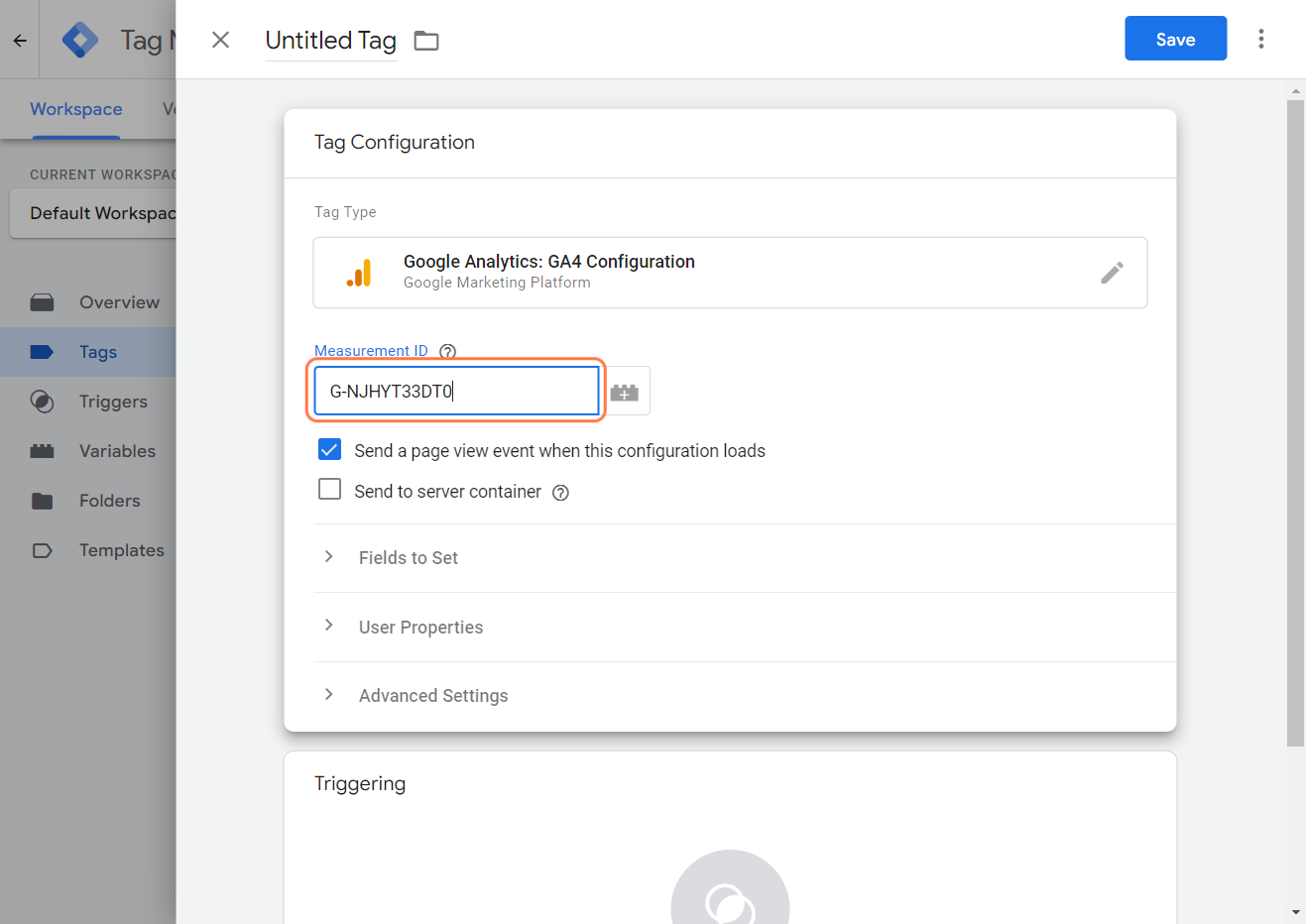Click the back arrow in Tag Manager
This screenshot has height=924, width=1306.
(20, 41)
